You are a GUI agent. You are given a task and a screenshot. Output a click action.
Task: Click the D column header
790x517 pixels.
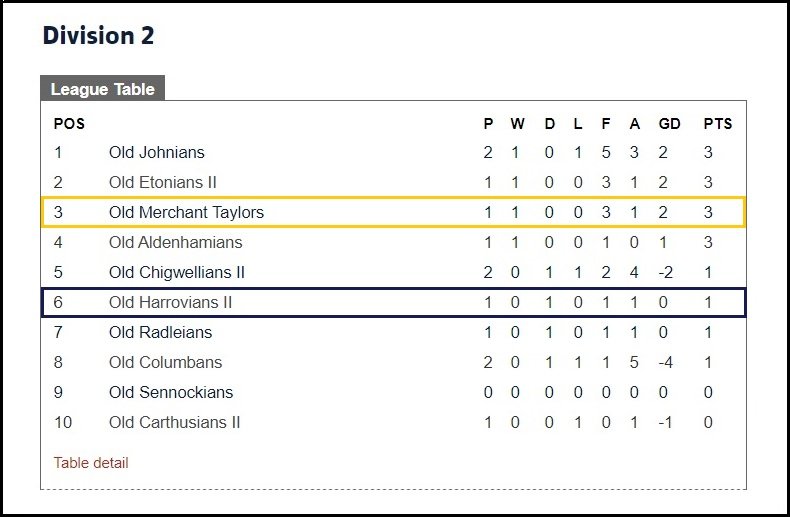pyautogui.click(x=550, y=123)
